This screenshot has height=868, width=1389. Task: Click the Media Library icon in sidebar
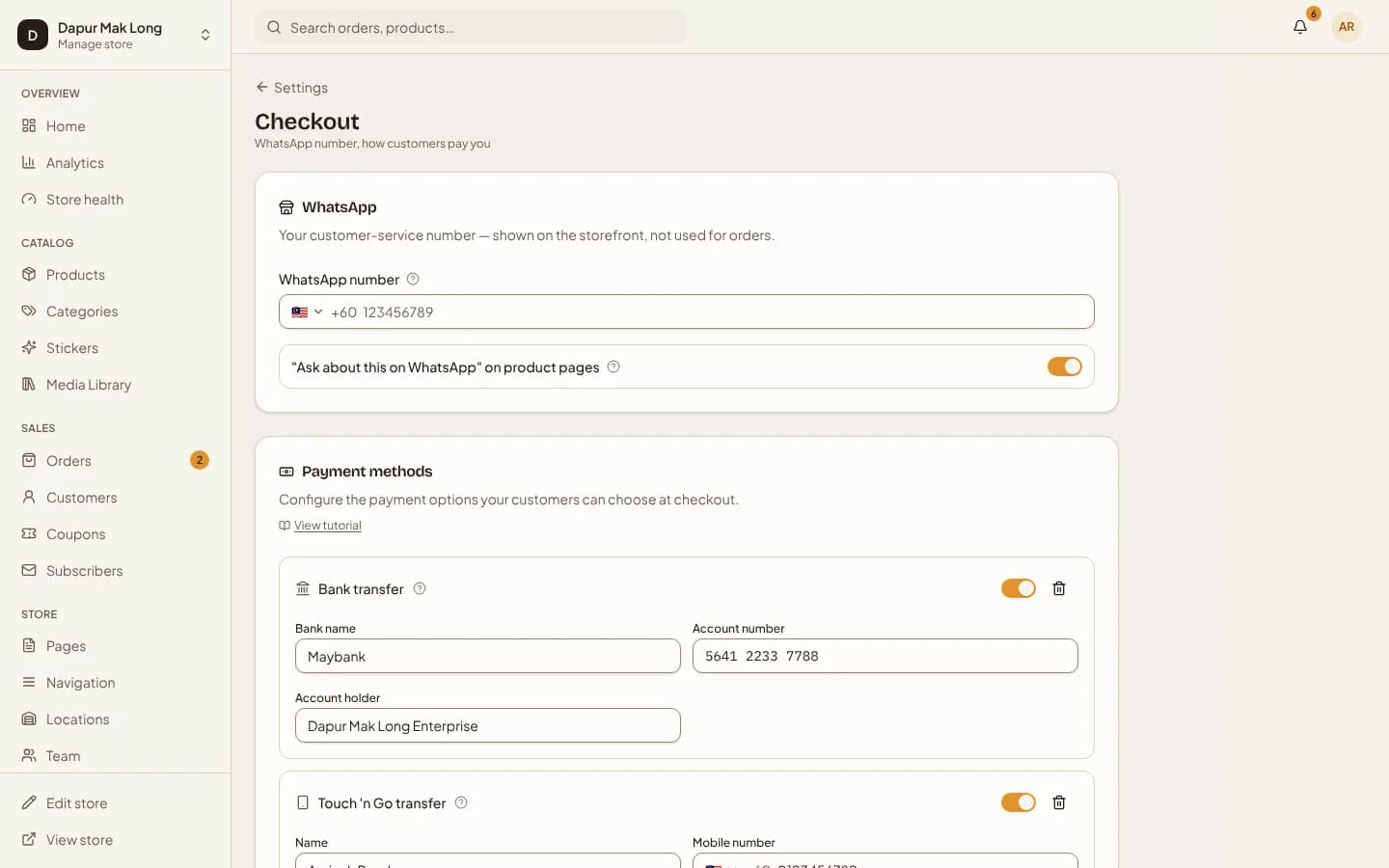tap(29, 384)
